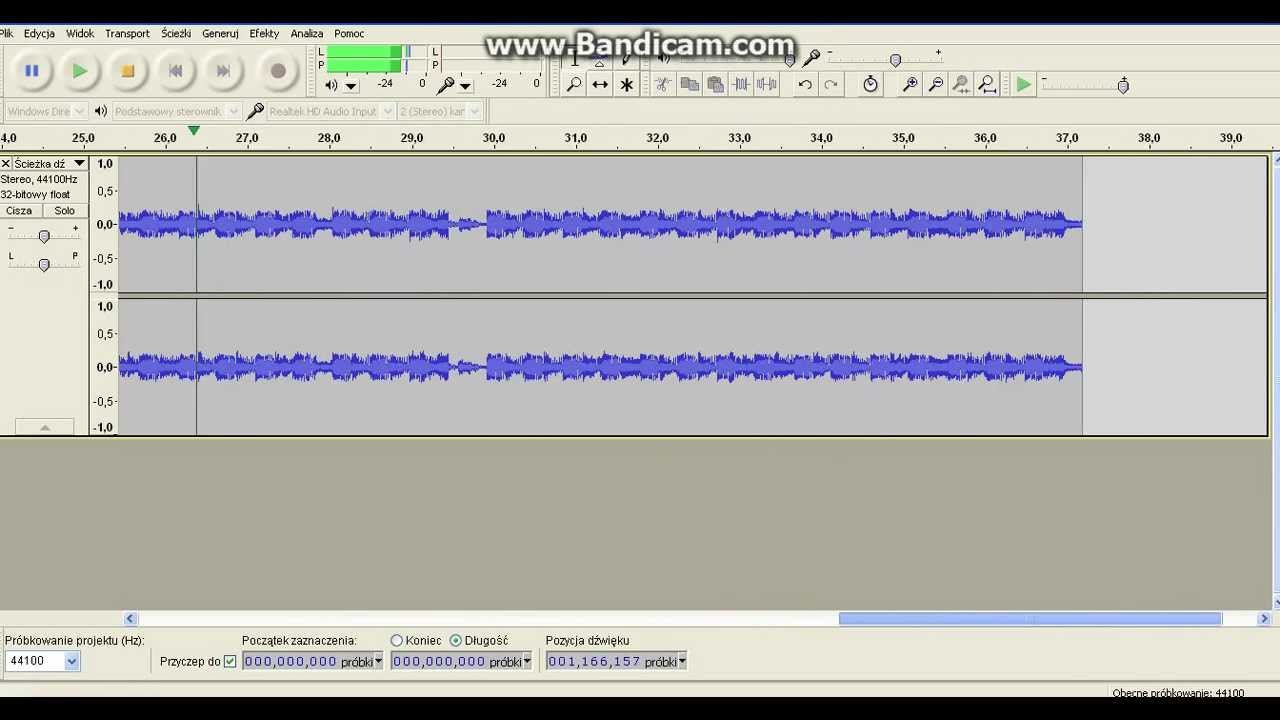Click the scroll left arrow
Image resolution: width=1280 pixels, height=720 pixels.
130,619
